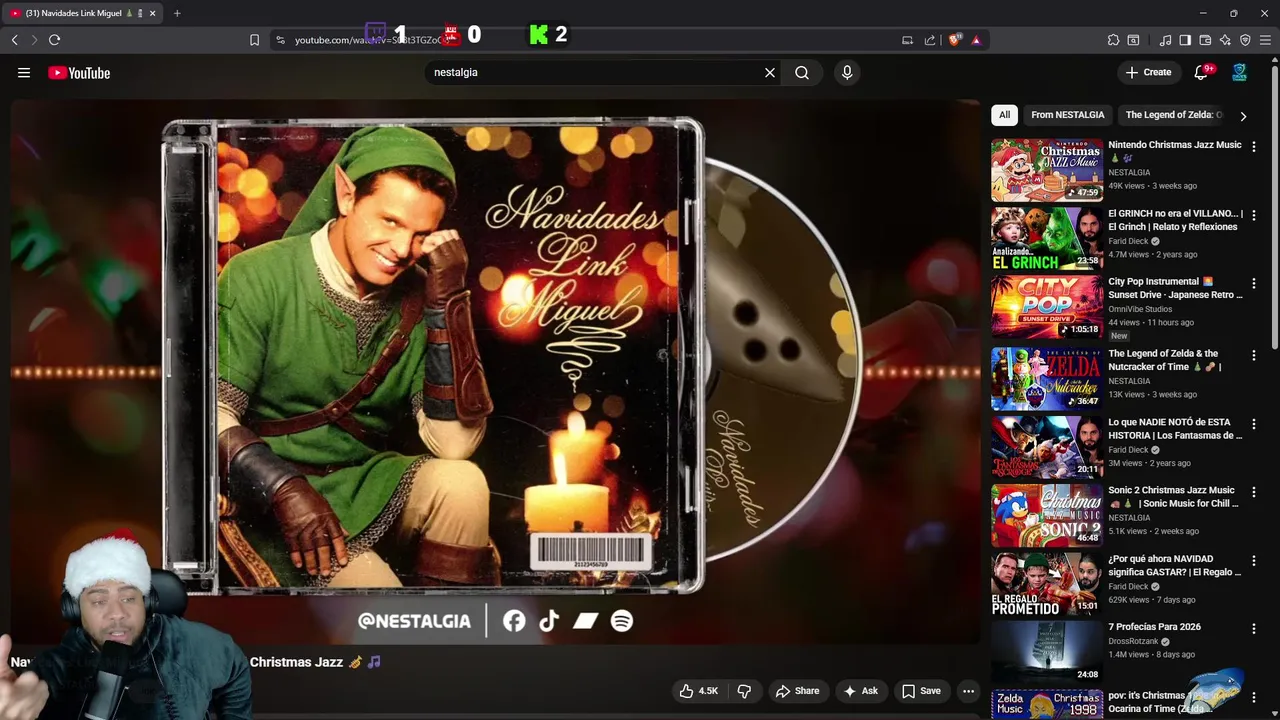Start voice search with microphone
Image resolution: width=1280 pixels, height=720 pixels.
(847, 72)
